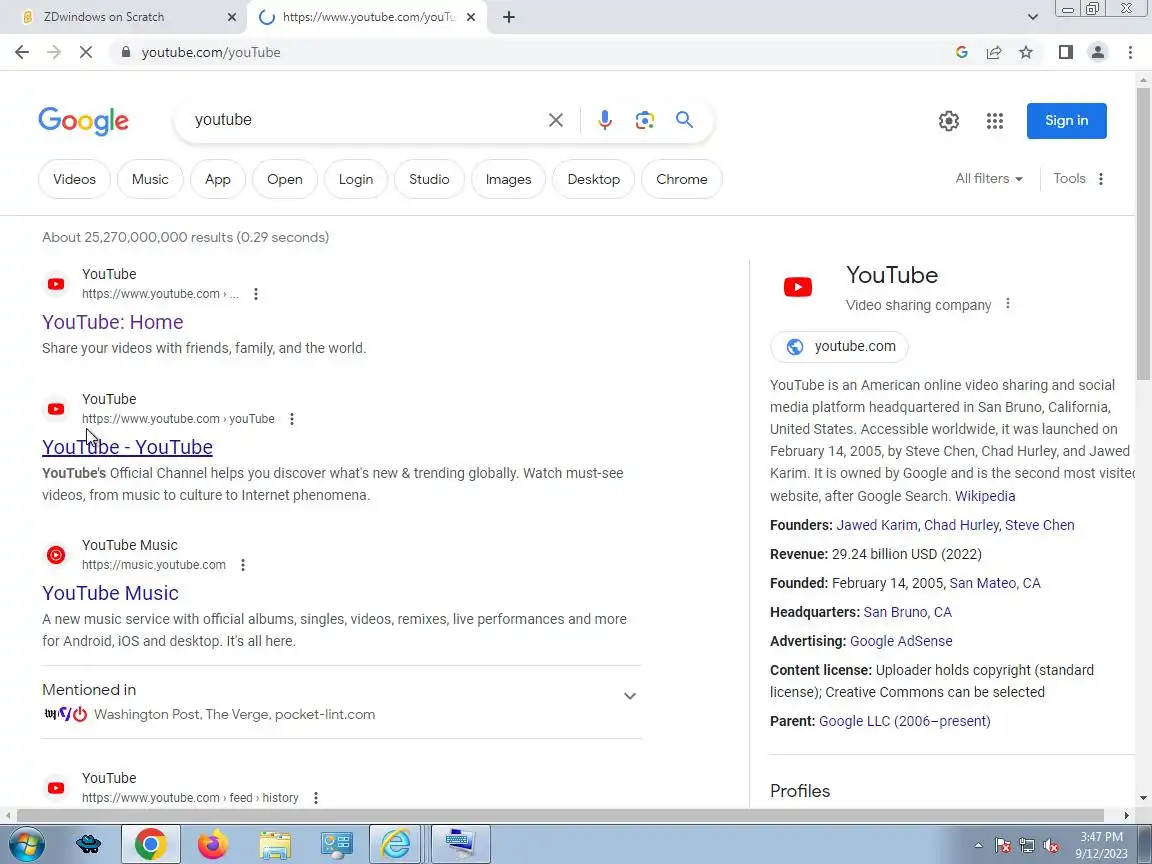Open the Google apps grid

coord(995,120)
